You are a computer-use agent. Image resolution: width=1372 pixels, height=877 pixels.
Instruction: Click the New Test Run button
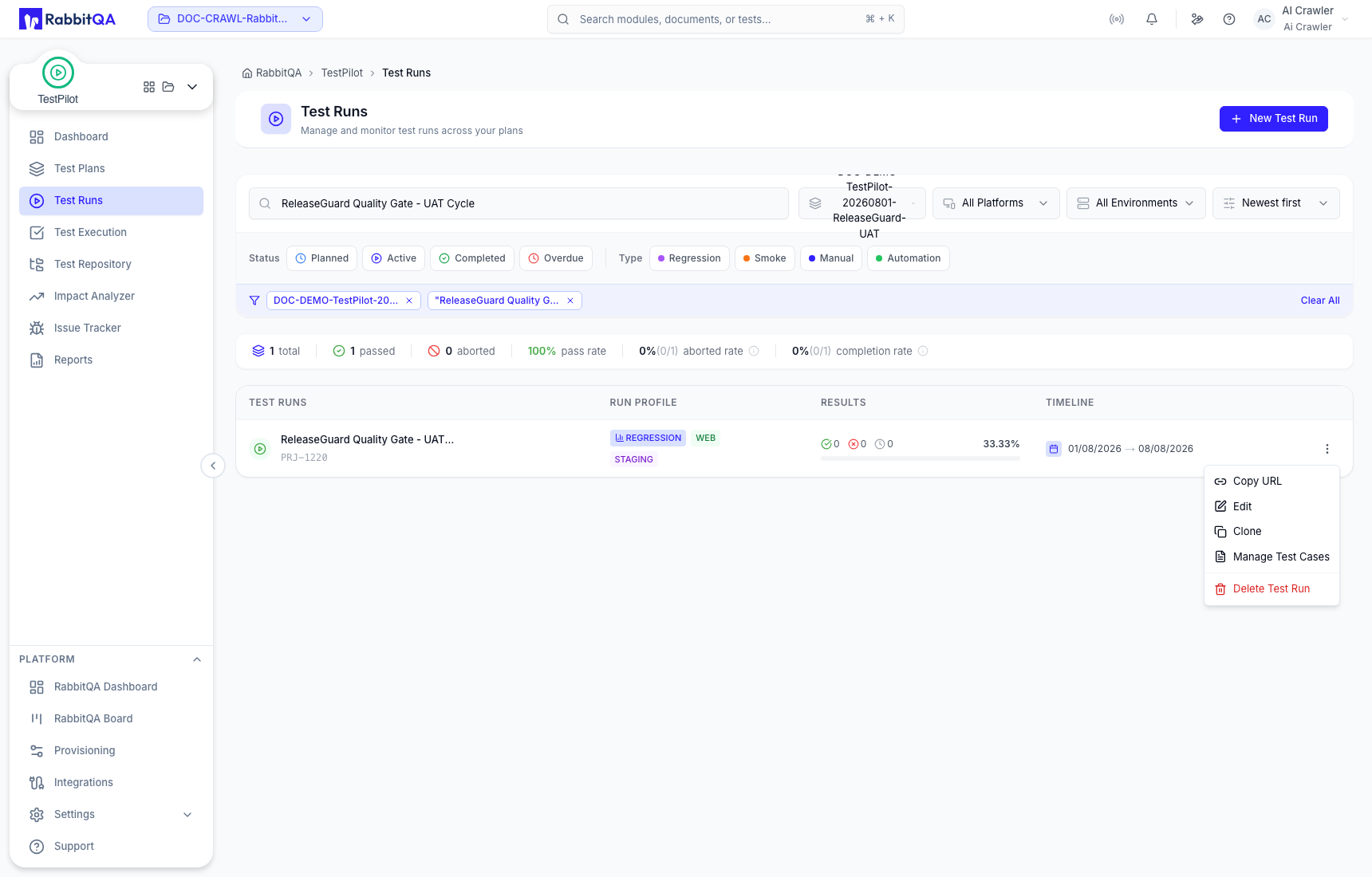coord(1274,119)
